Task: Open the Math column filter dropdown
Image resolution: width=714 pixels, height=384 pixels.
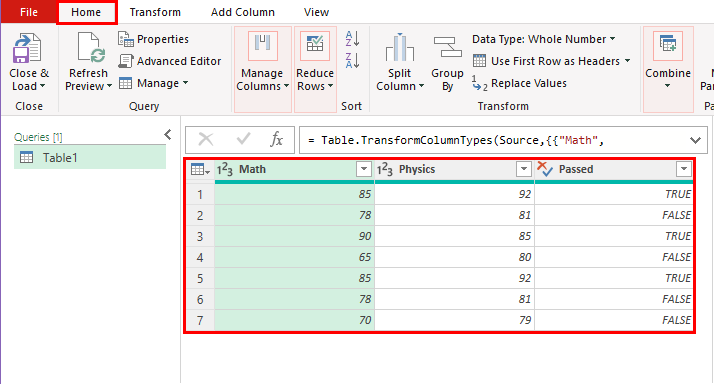Action: click(x=364, y=169)
